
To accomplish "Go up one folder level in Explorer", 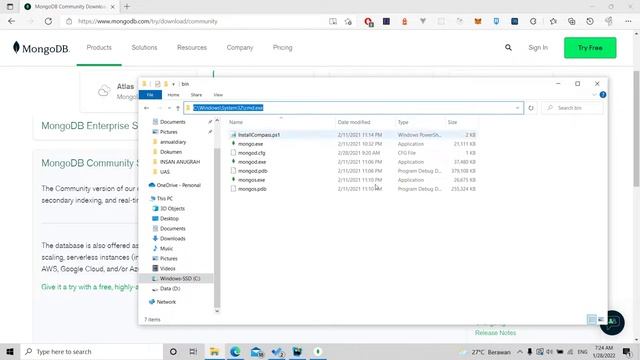I will [x=178, y=108].
